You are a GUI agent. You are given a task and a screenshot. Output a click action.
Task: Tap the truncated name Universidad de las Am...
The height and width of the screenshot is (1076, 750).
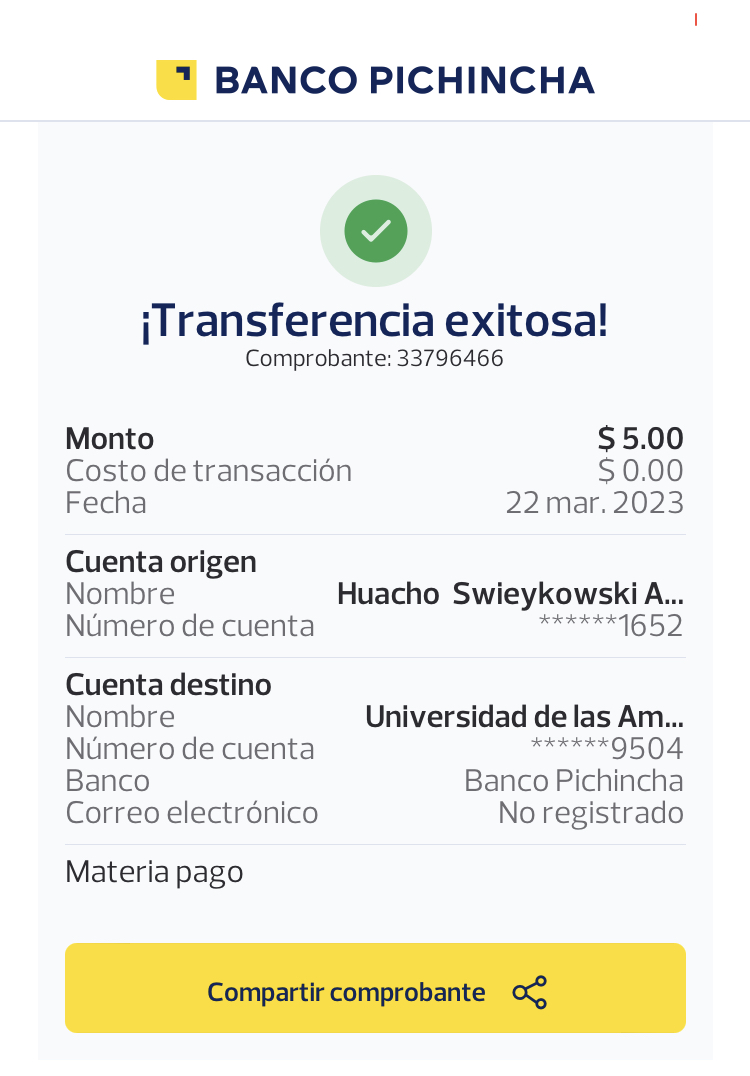coord(524,717)
